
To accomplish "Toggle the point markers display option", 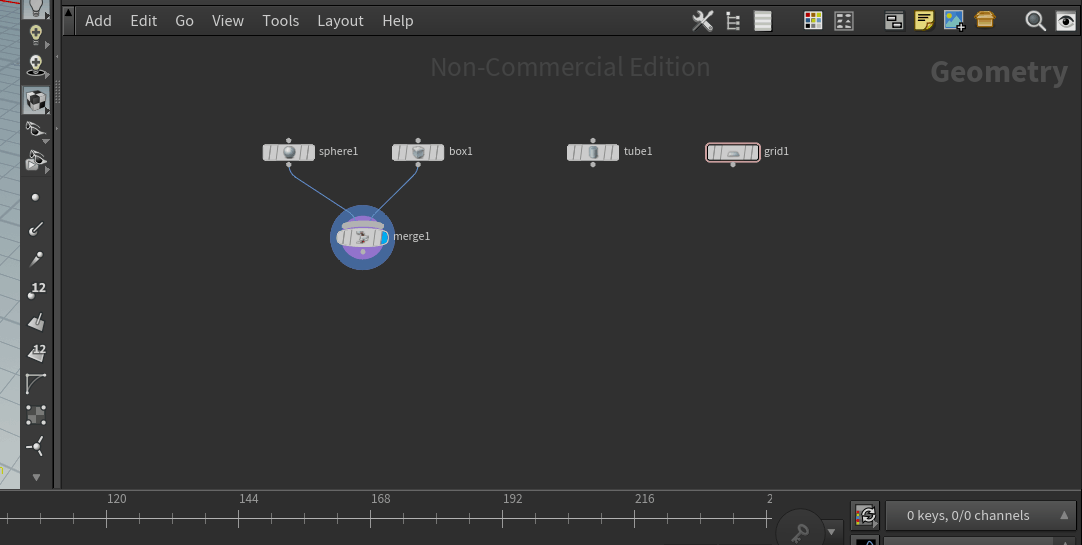I will tap(37, 198).
